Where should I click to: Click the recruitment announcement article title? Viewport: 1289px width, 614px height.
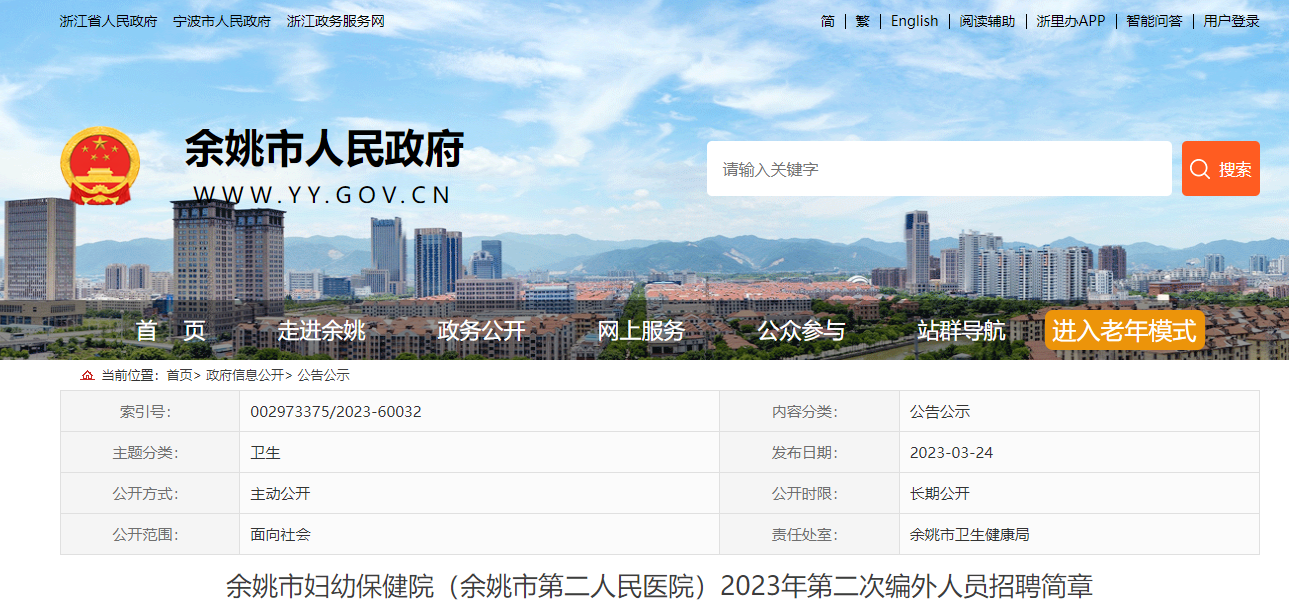(660, 586)
